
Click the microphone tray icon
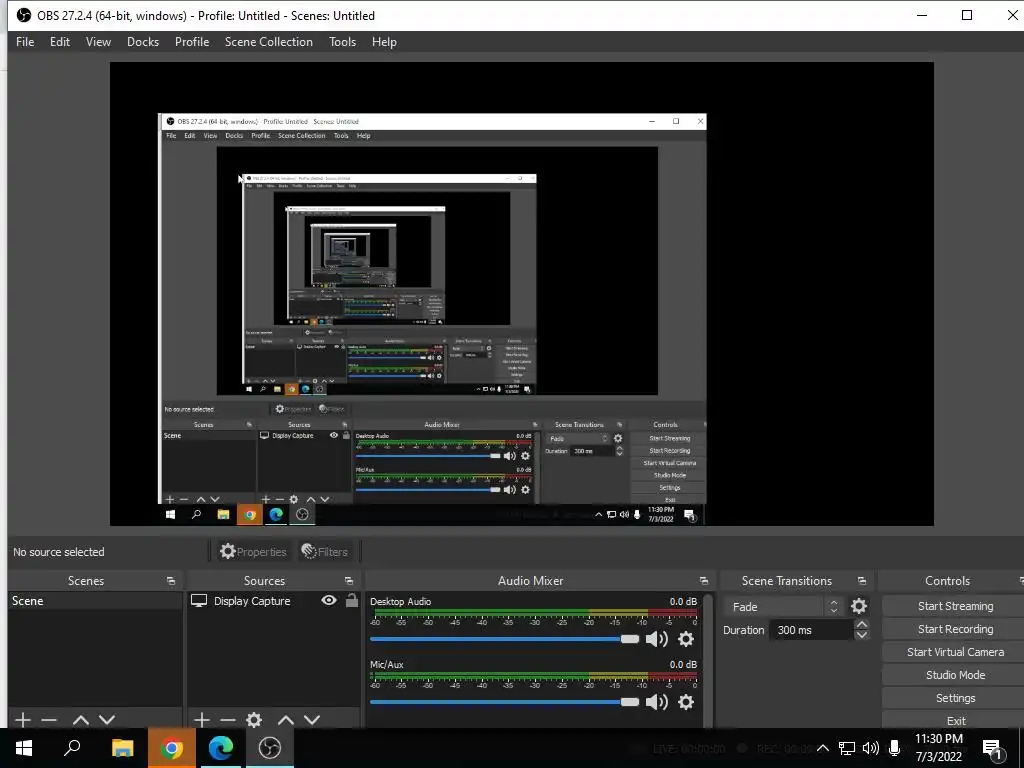(895, 748)
